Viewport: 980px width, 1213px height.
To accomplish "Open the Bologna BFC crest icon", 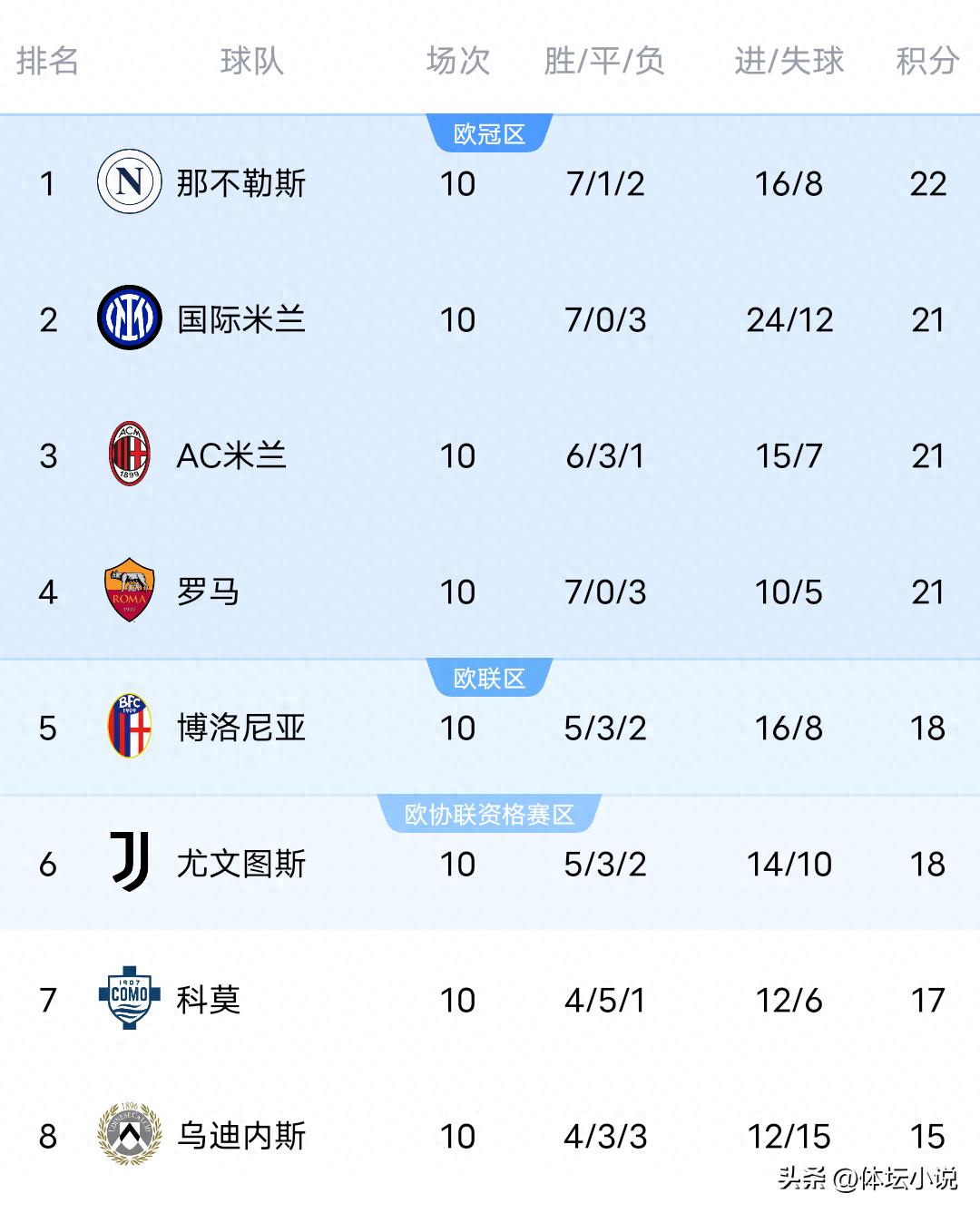I will coord(129,726).
